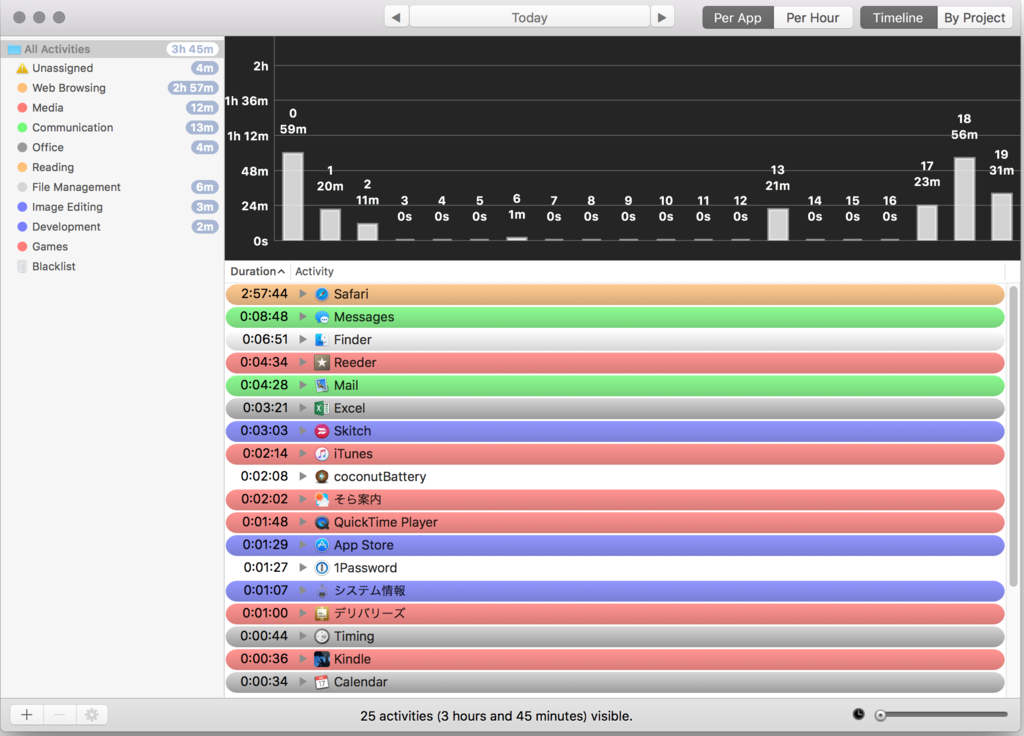Image resolution: width=1024 pixels, height=736 pixels.
Task: Add a new project with plus button
Action: [x=27, y=714]
